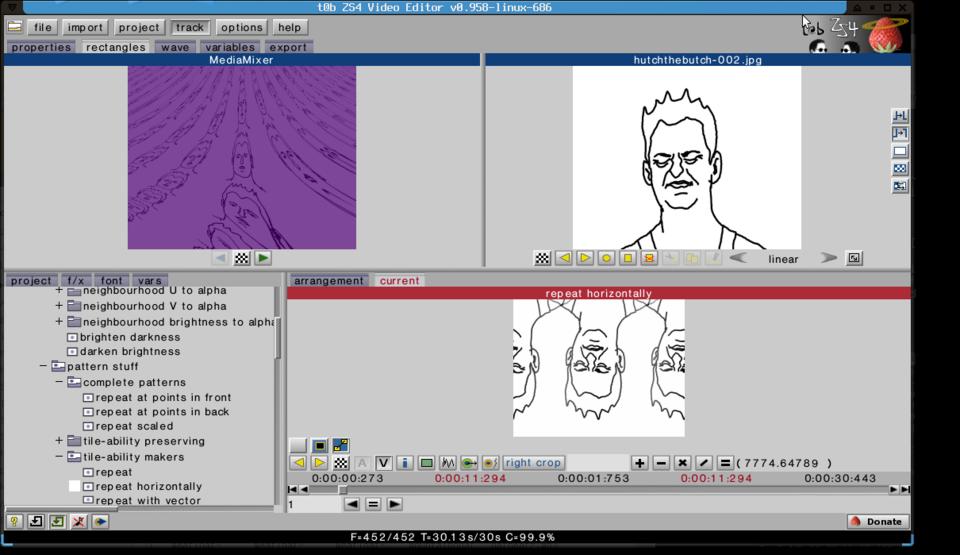Click the checkerboard icon below MediaMixer preview
Viewport: 960px width, 555px height.
coord(241,258)
